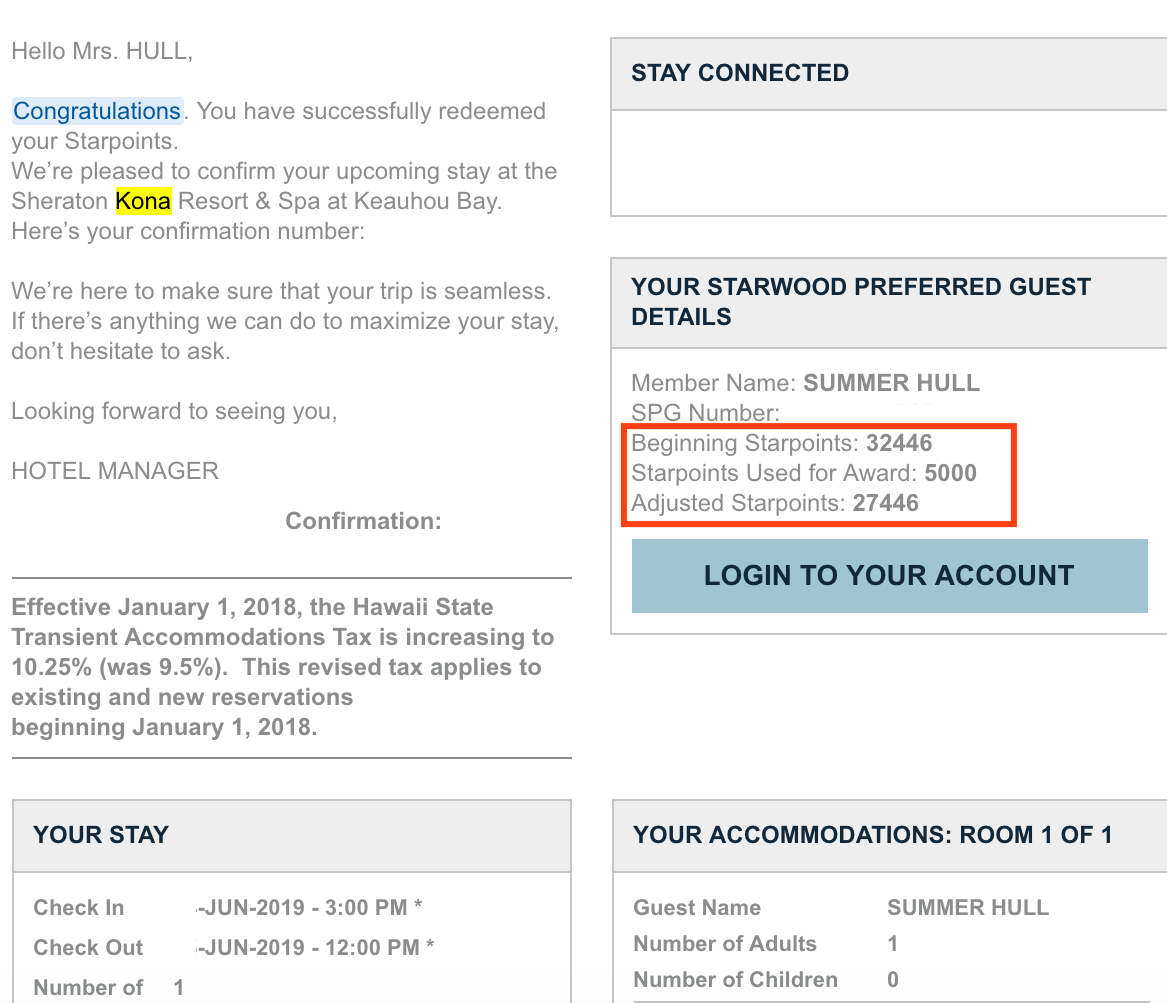Select Beginning Starpoints value 32446
Image resolution: width=1167 pixels, height=1003 pixels.
pos(899,443)
